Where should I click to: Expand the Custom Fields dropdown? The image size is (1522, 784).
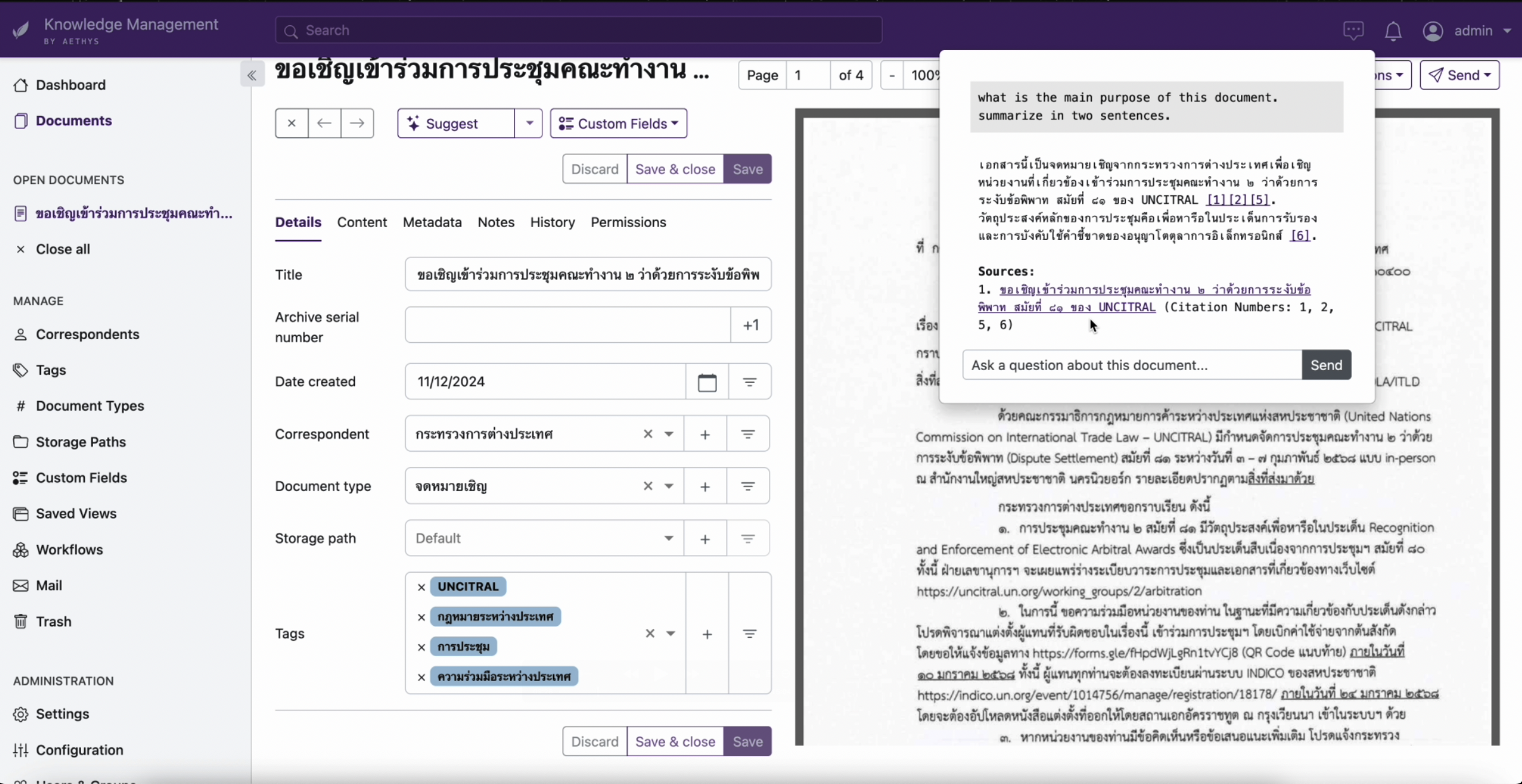click(x=619, y=123)
